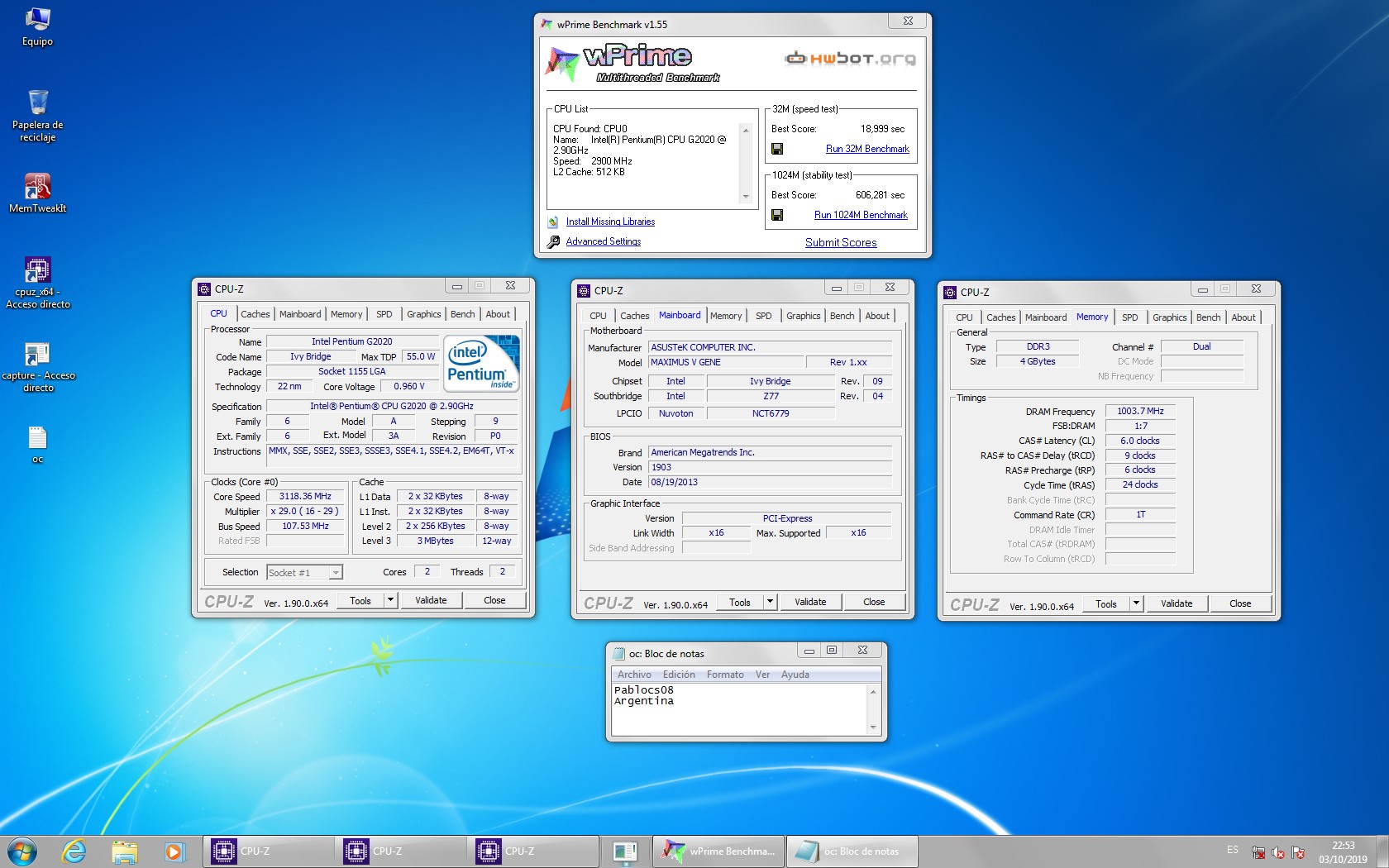Click CPU List scrollbar down arrow in wPrime

[746, 197]
